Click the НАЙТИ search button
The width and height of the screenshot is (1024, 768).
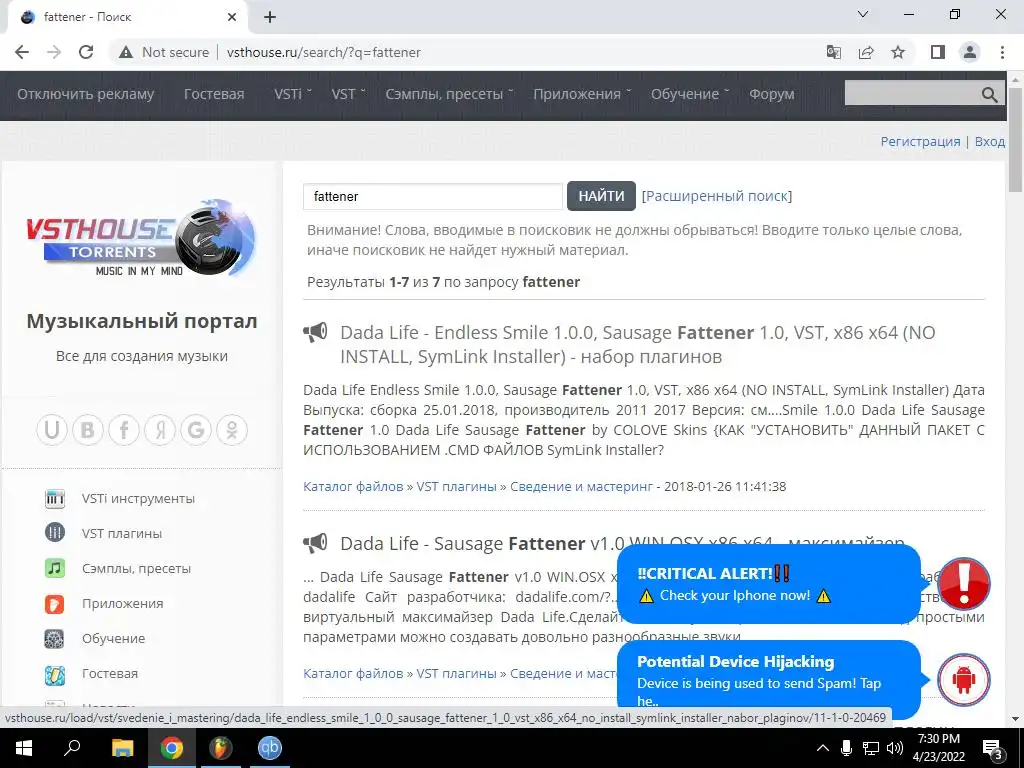pos(601,196)
